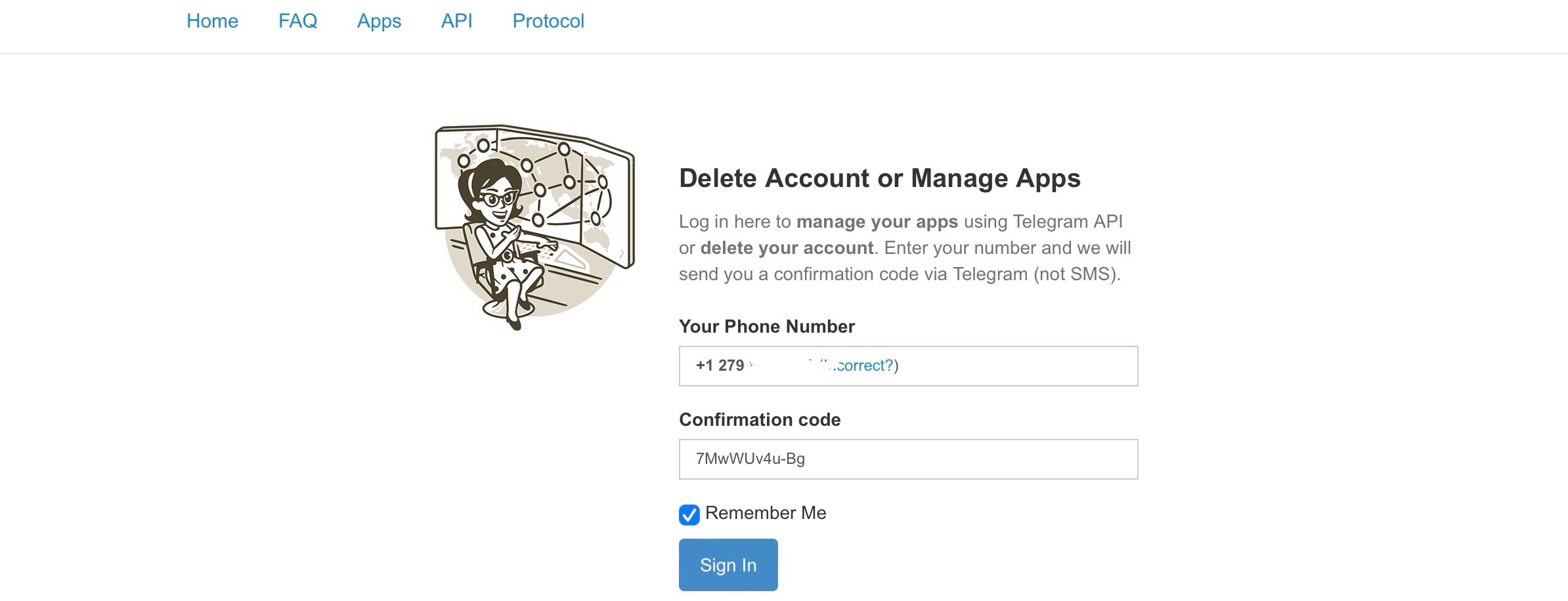Click the world map screen in illustration

tap(578, 177)
